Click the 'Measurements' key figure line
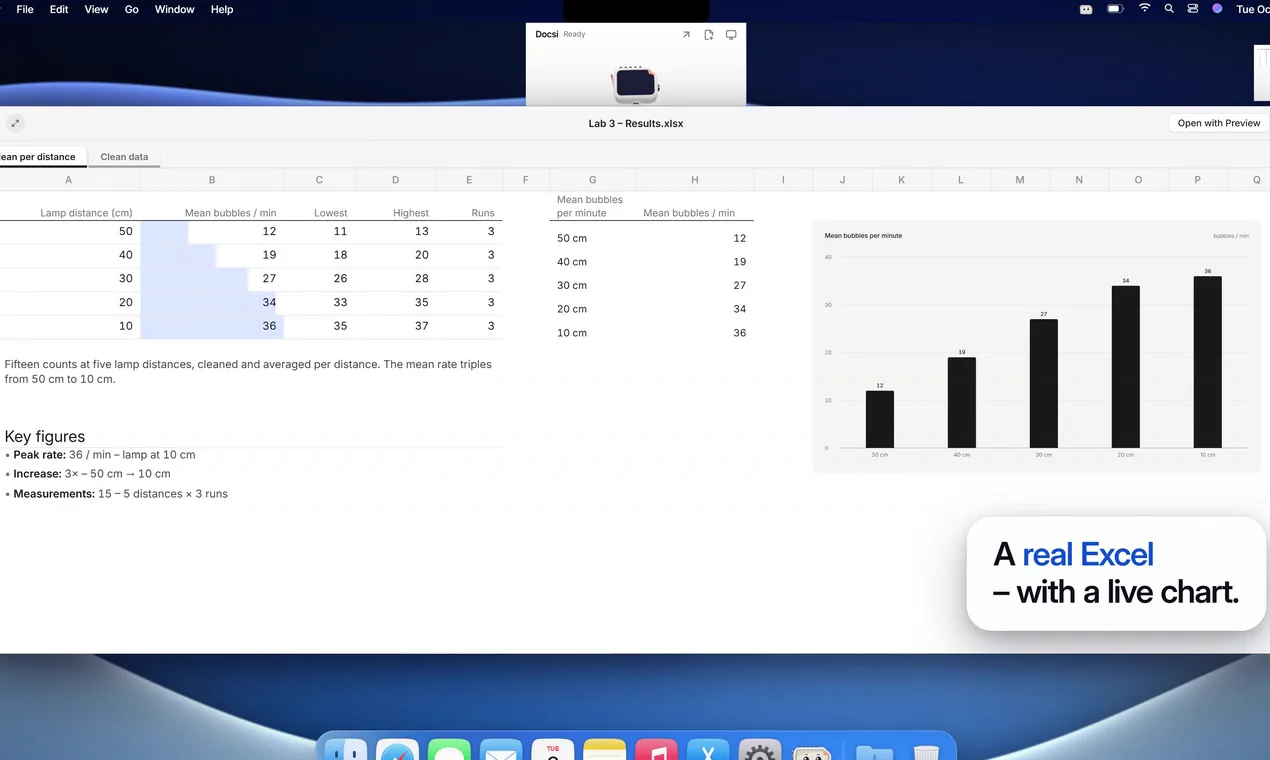1270x760 pixels. [117, 494]
